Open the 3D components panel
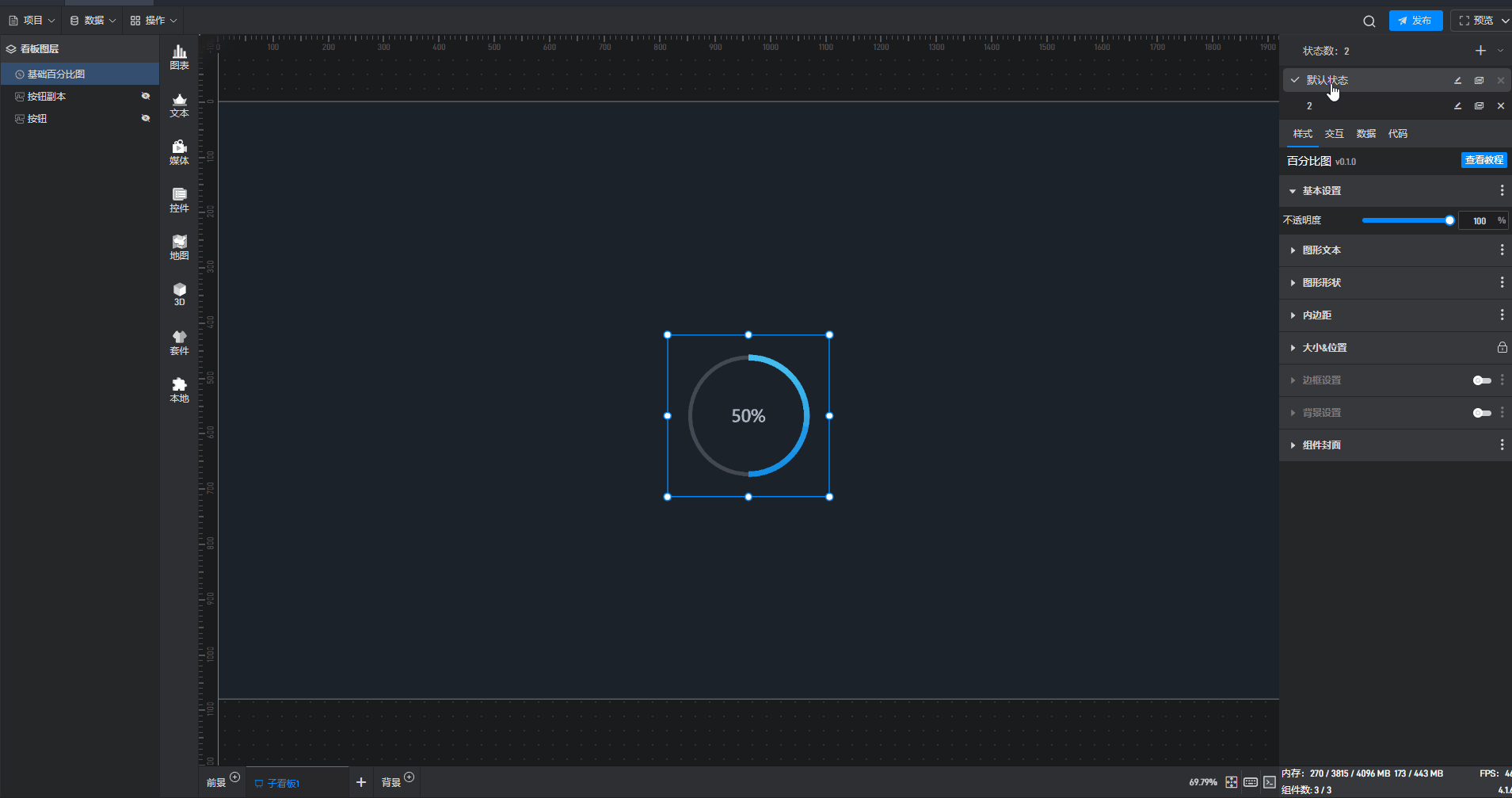1512x798 pixels. tap(180, 294)
